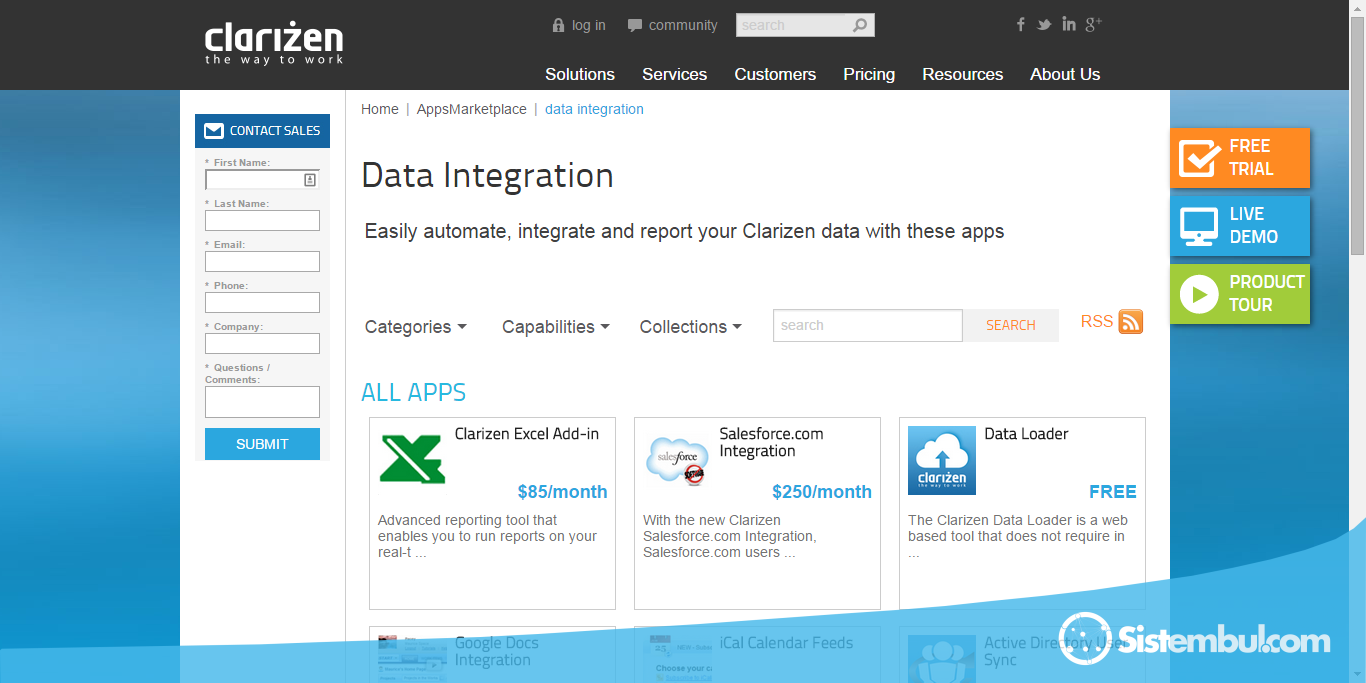Open the Solutions menu
Image resolution: width=1366 pixels, height=683 pixels.
coord(580,74)
